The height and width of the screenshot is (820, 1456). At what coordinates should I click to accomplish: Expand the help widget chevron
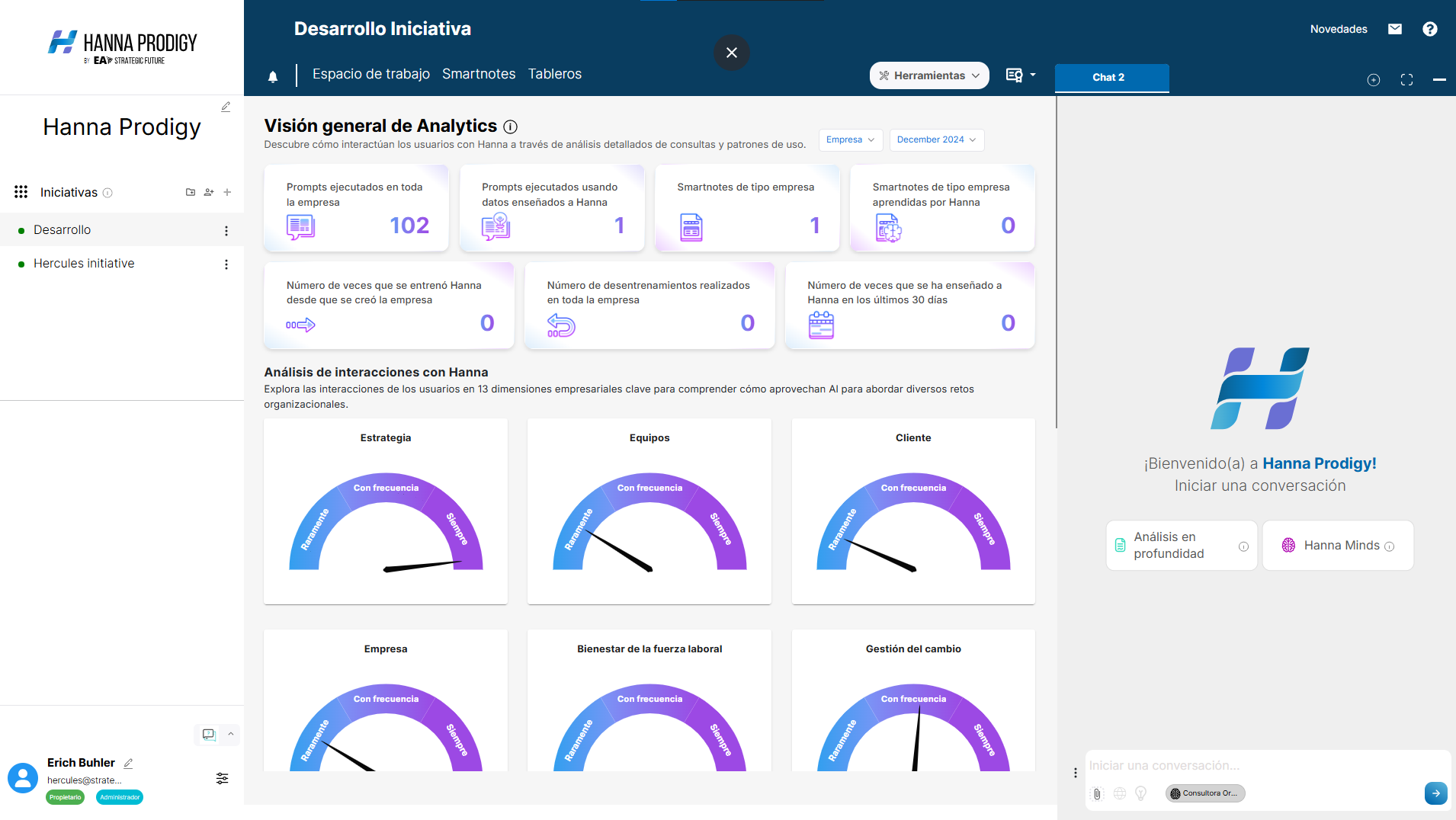[230, 734]
